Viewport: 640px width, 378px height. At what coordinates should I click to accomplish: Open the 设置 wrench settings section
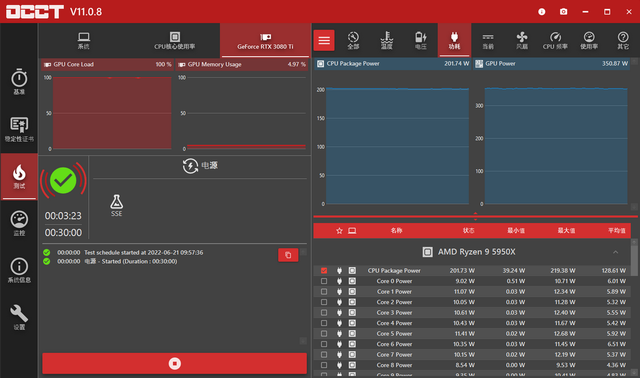point(19,317)
